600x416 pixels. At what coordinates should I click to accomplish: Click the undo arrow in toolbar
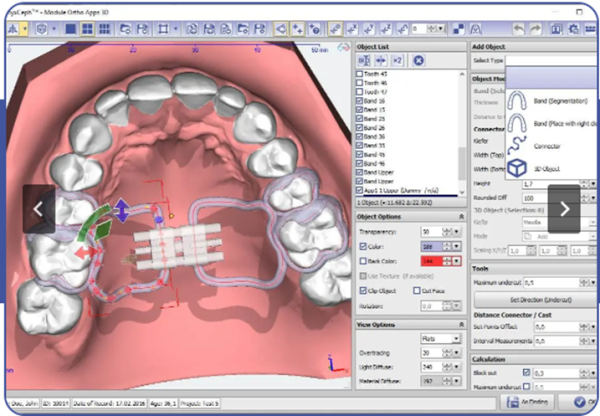click(x=518, y=29)
